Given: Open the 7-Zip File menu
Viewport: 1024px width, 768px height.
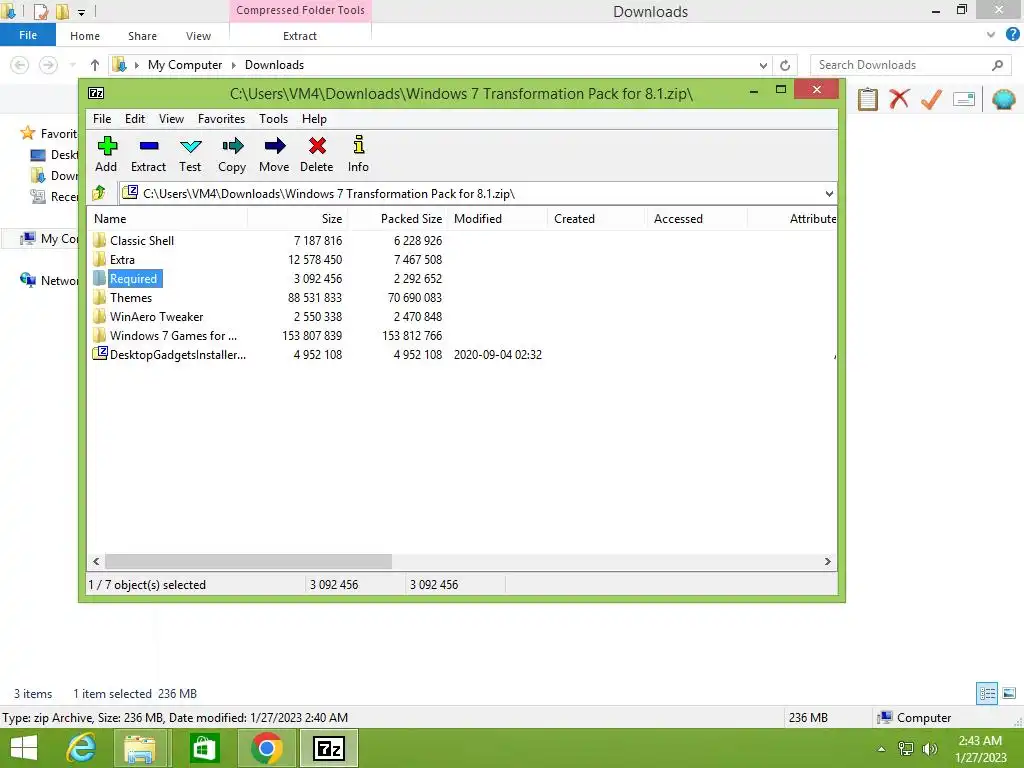Looking at the screenshot, I should click(102, 119).
